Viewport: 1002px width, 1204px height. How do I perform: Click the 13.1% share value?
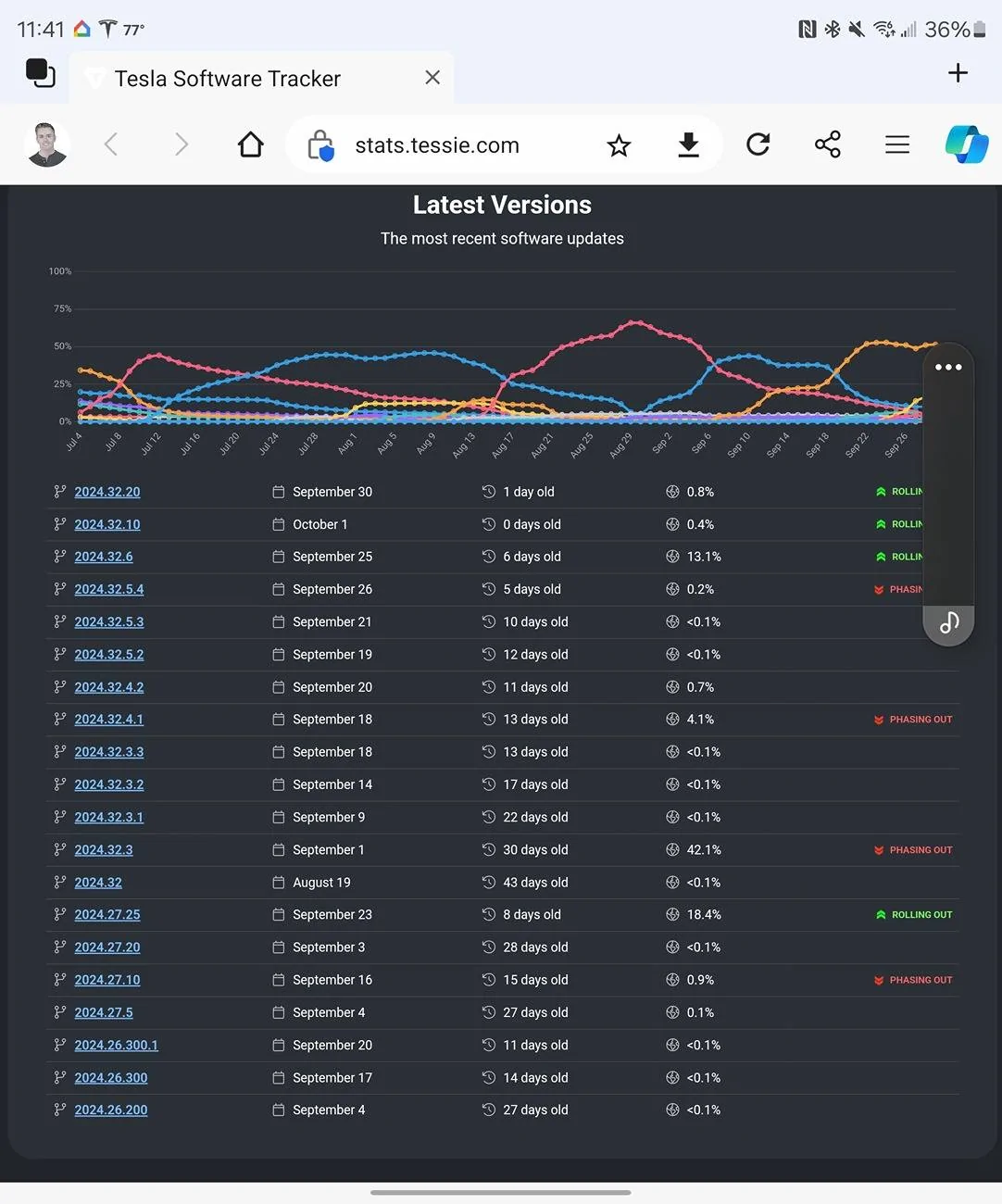click(704, 557)
